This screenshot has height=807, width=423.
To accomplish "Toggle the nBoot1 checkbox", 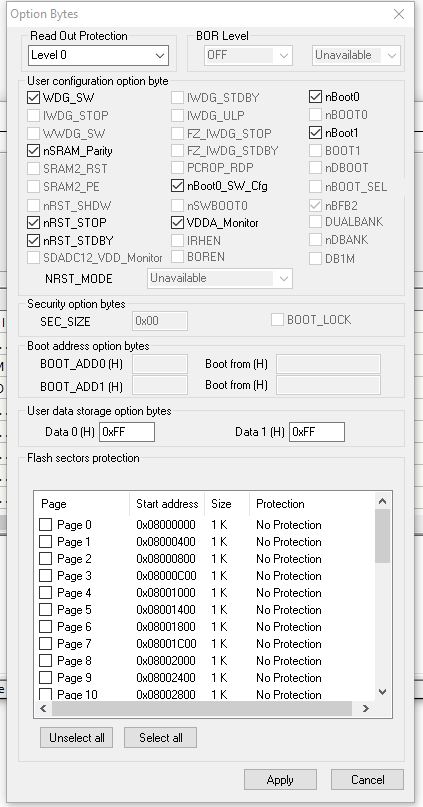I will pyautogui.click(x=315, y=133).
